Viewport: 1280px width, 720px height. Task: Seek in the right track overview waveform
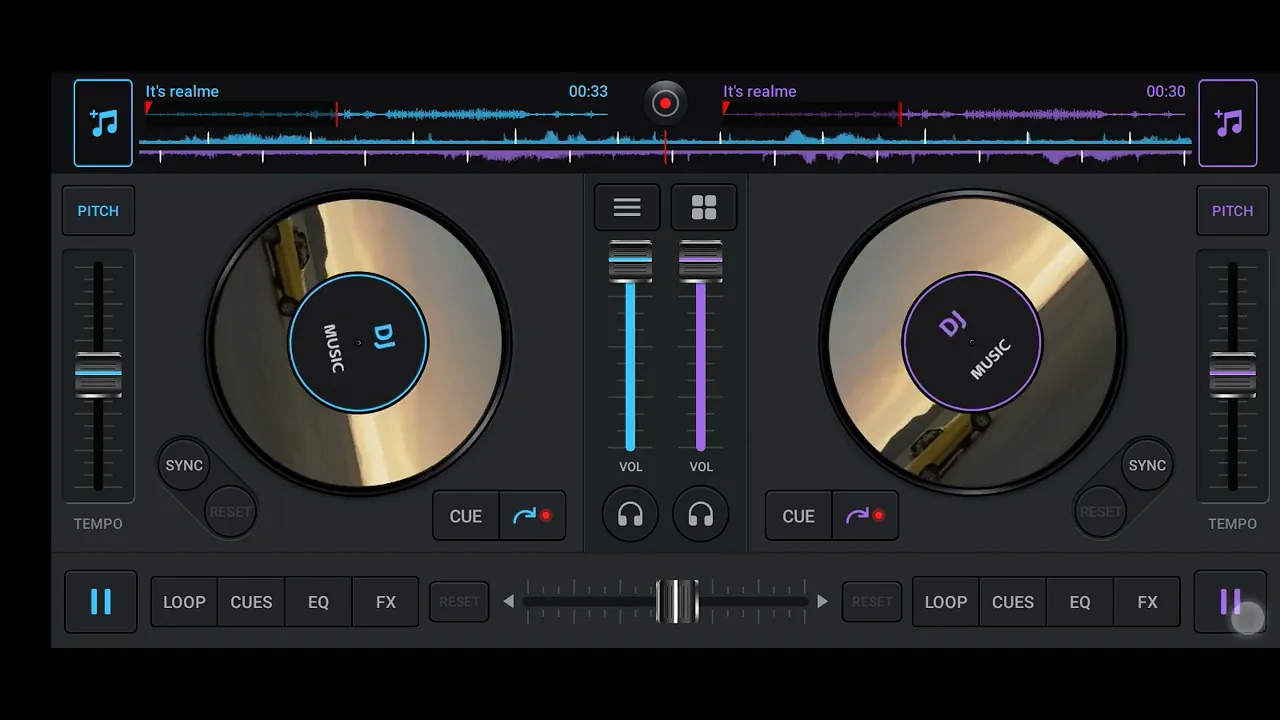coord(955,114)
